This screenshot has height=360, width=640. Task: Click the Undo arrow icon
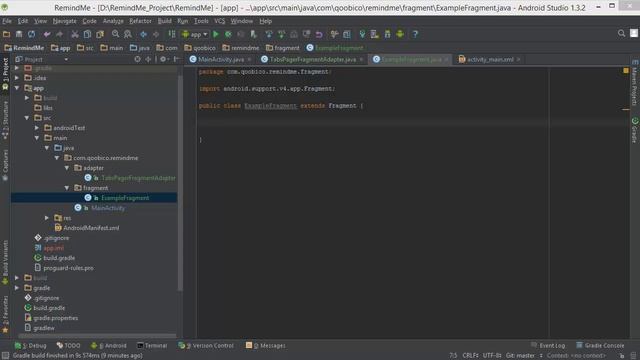point(47,34)
